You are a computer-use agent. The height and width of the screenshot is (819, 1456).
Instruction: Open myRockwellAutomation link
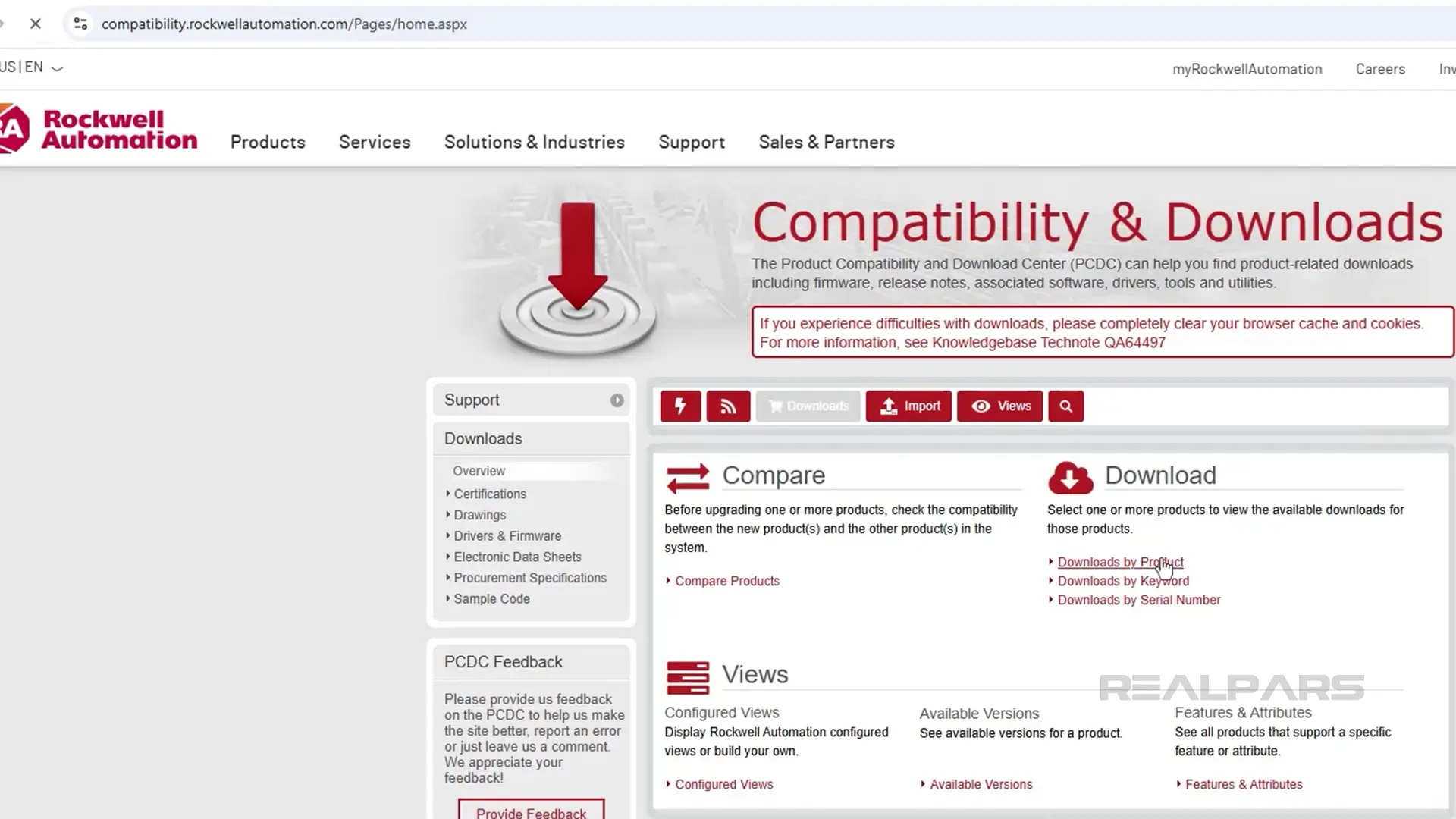tap(1247, 69)
